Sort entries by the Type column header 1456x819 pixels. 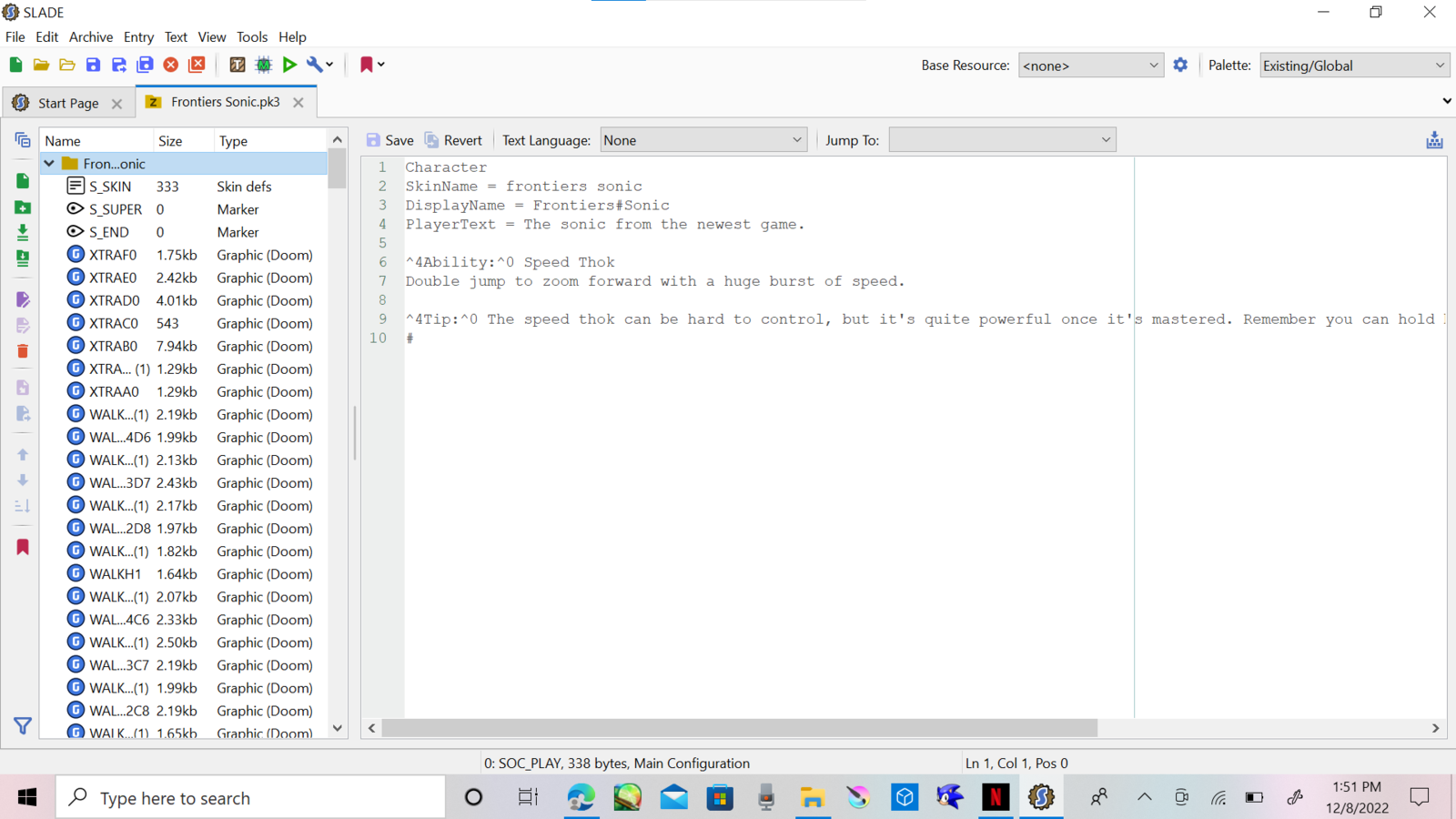point(270,141)
